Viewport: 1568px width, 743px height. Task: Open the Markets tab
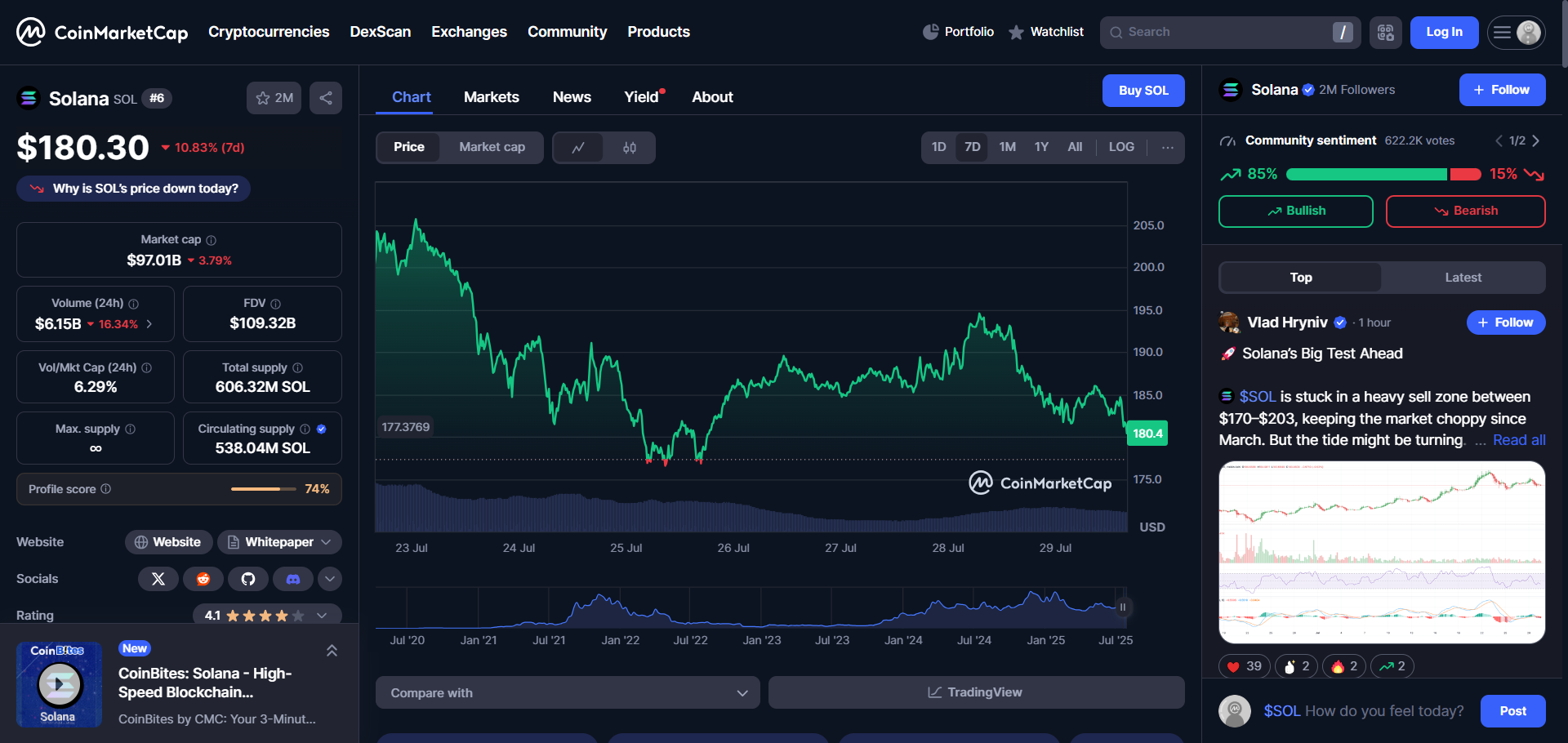pos(492,97)
